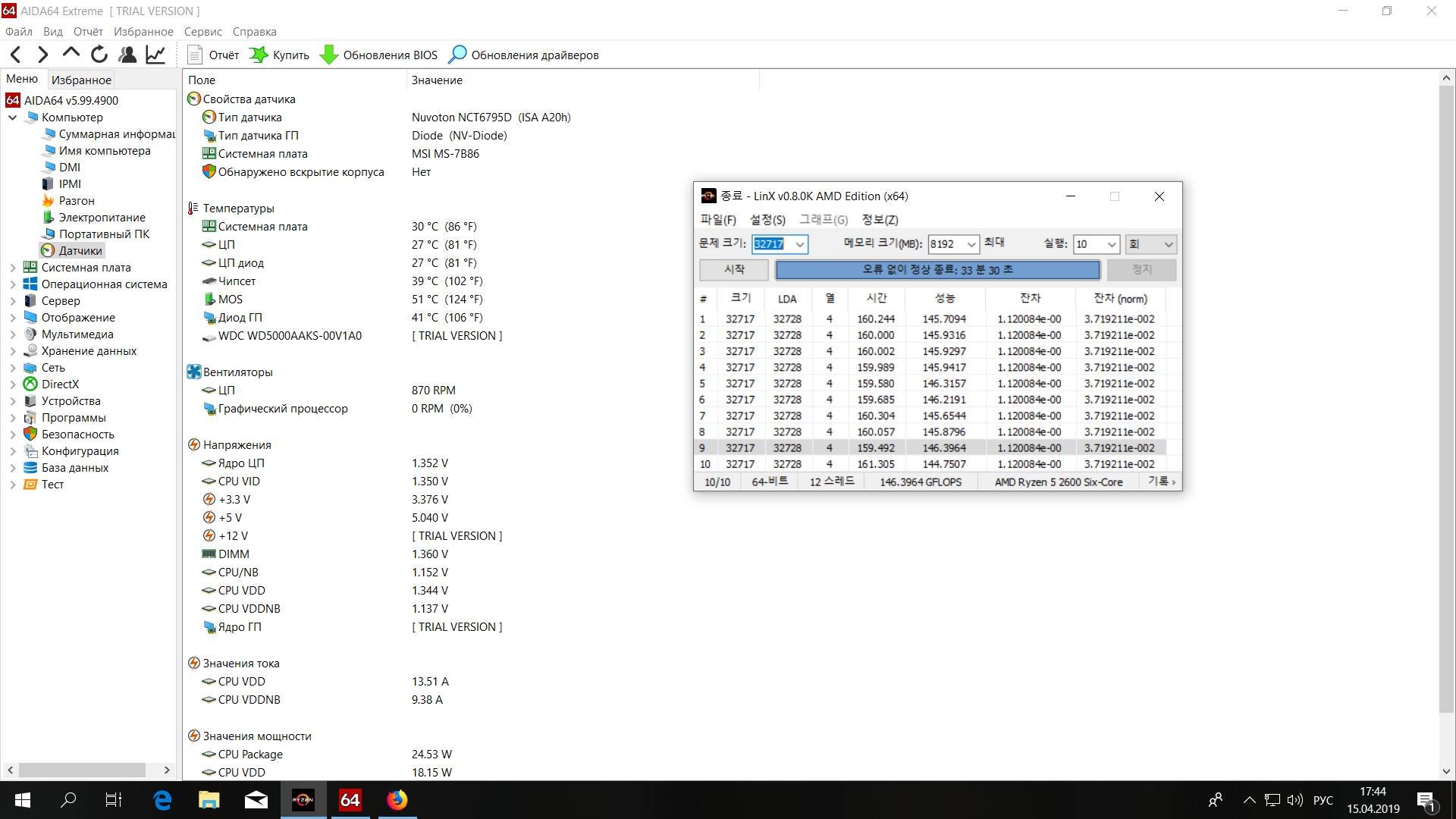Open the run count dropdown in LinX

point(1111,244)
